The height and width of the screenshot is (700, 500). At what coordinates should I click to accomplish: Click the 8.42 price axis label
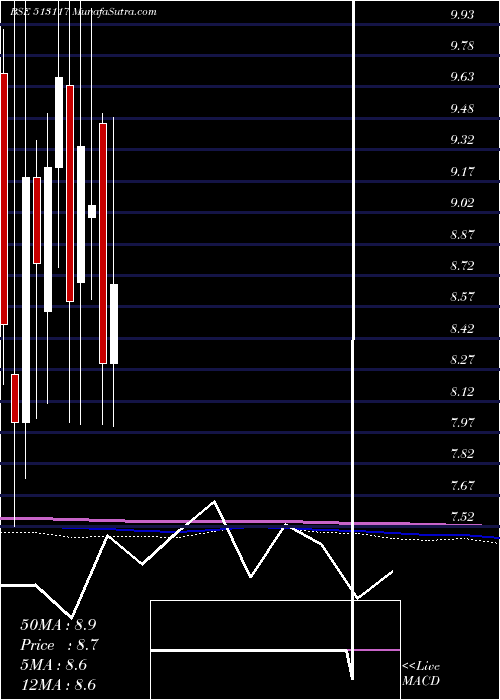(x=462, y=329)
